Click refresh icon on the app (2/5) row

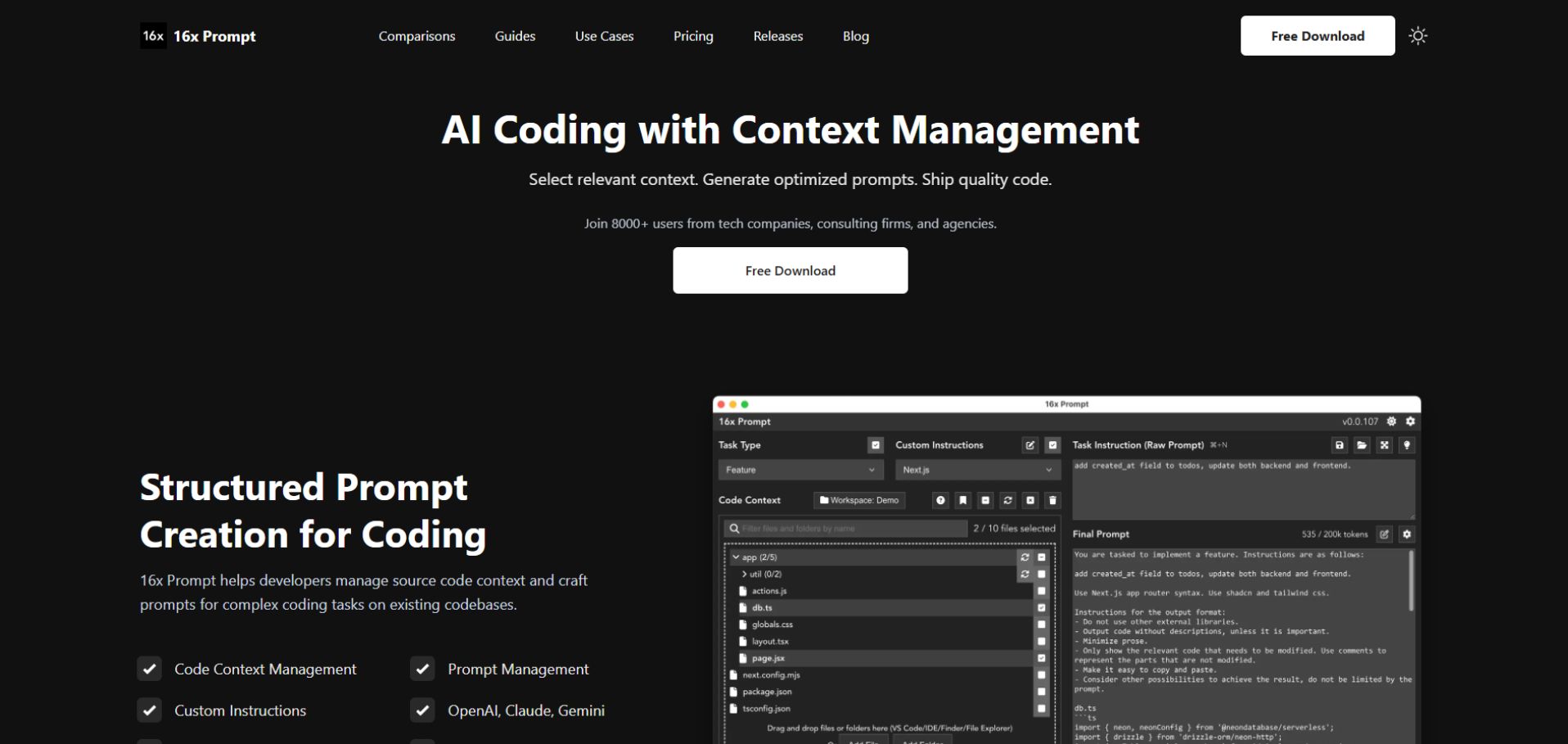click(x=1025, y=557)
